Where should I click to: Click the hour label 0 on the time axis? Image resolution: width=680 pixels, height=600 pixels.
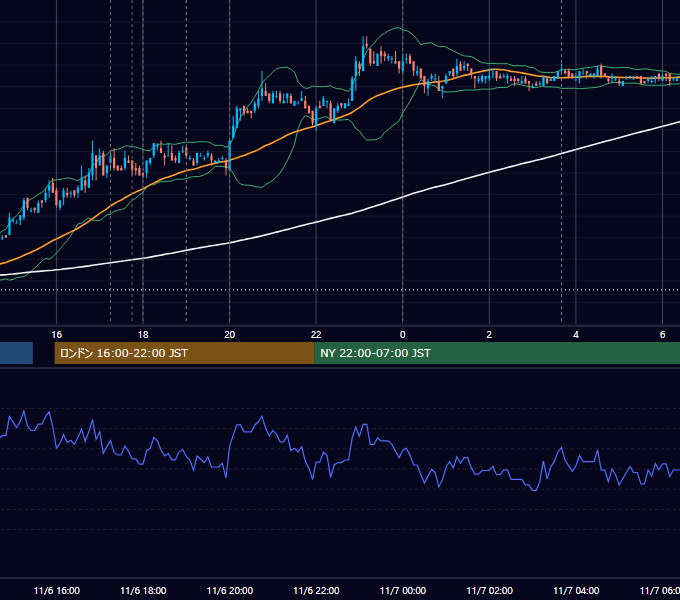click(402, 335)
